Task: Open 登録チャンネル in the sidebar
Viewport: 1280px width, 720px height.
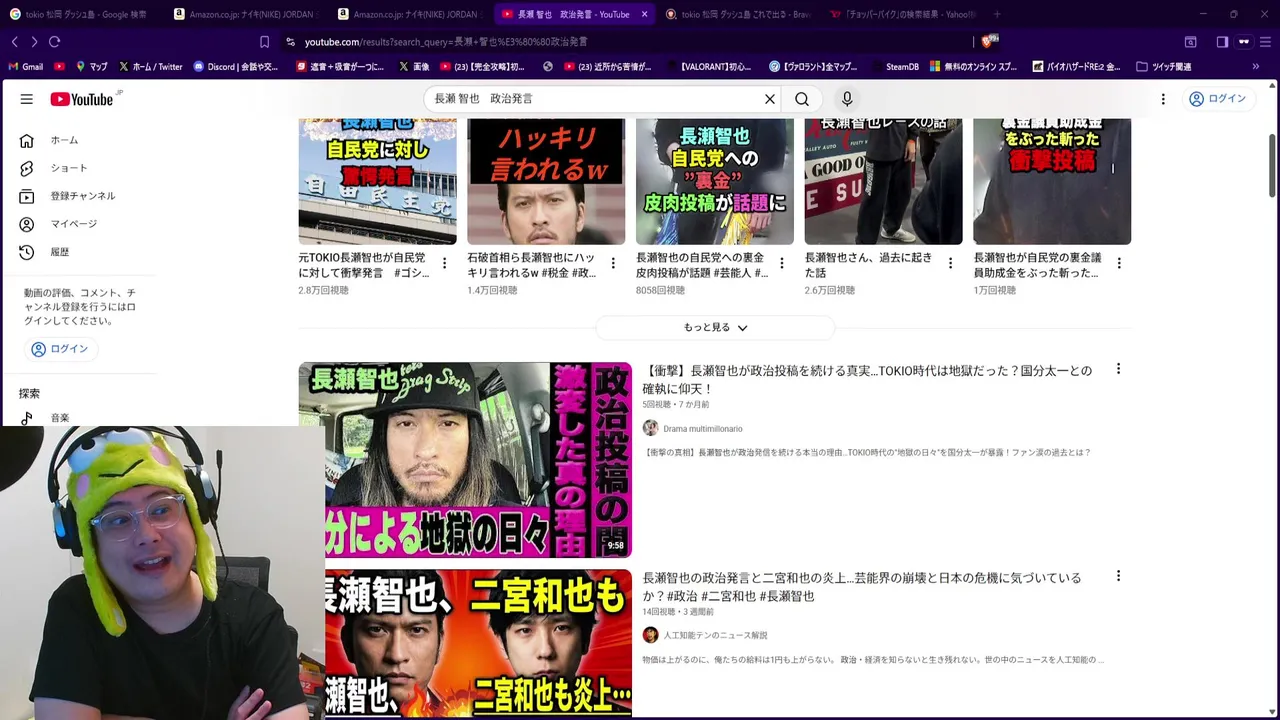Action: pos(82,196)
